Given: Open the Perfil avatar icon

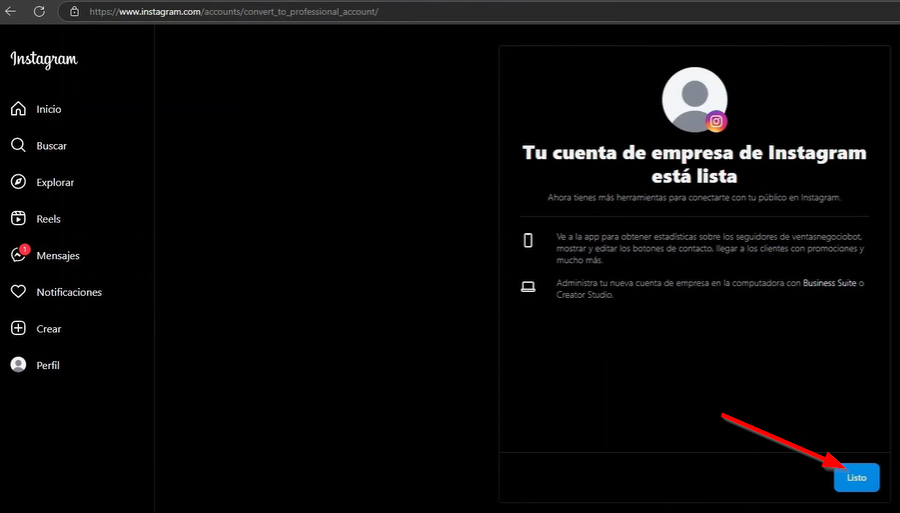Looking at the screenshot, I should (x=18, y=365).
